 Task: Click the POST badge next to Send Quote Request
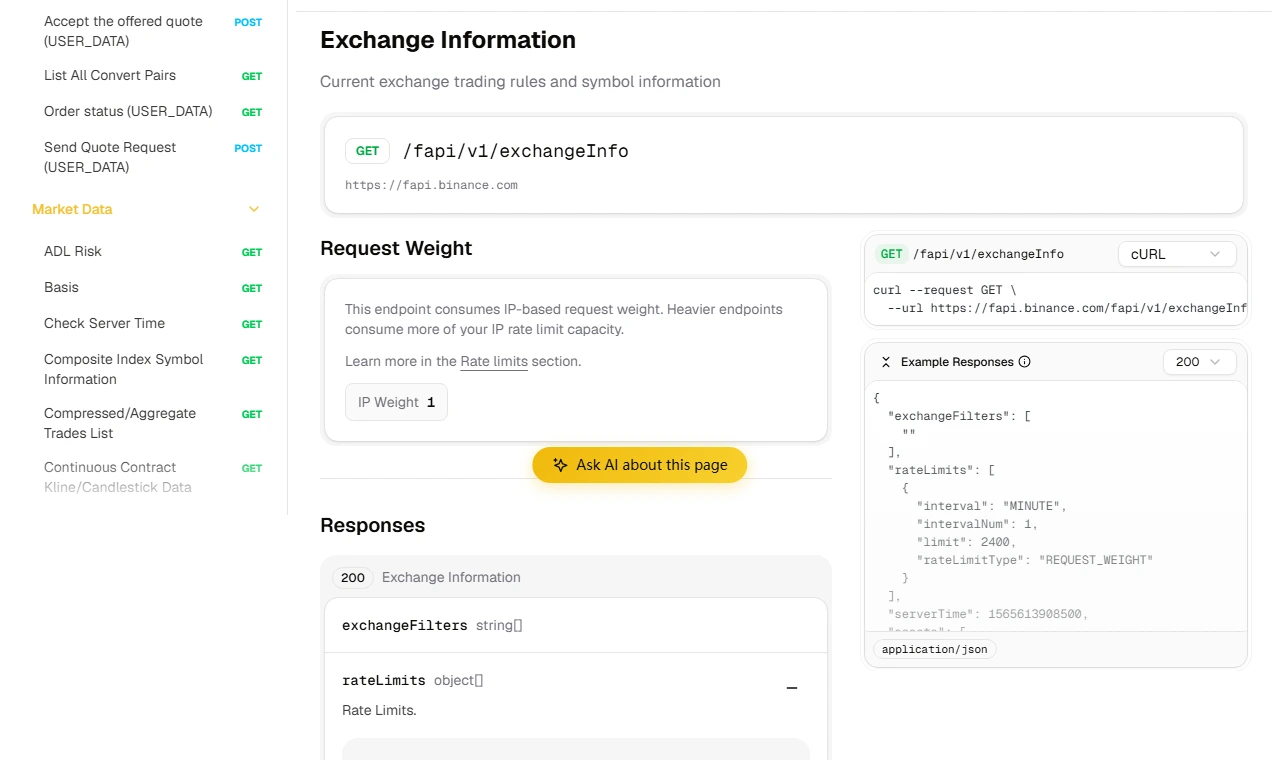point(248,148)
